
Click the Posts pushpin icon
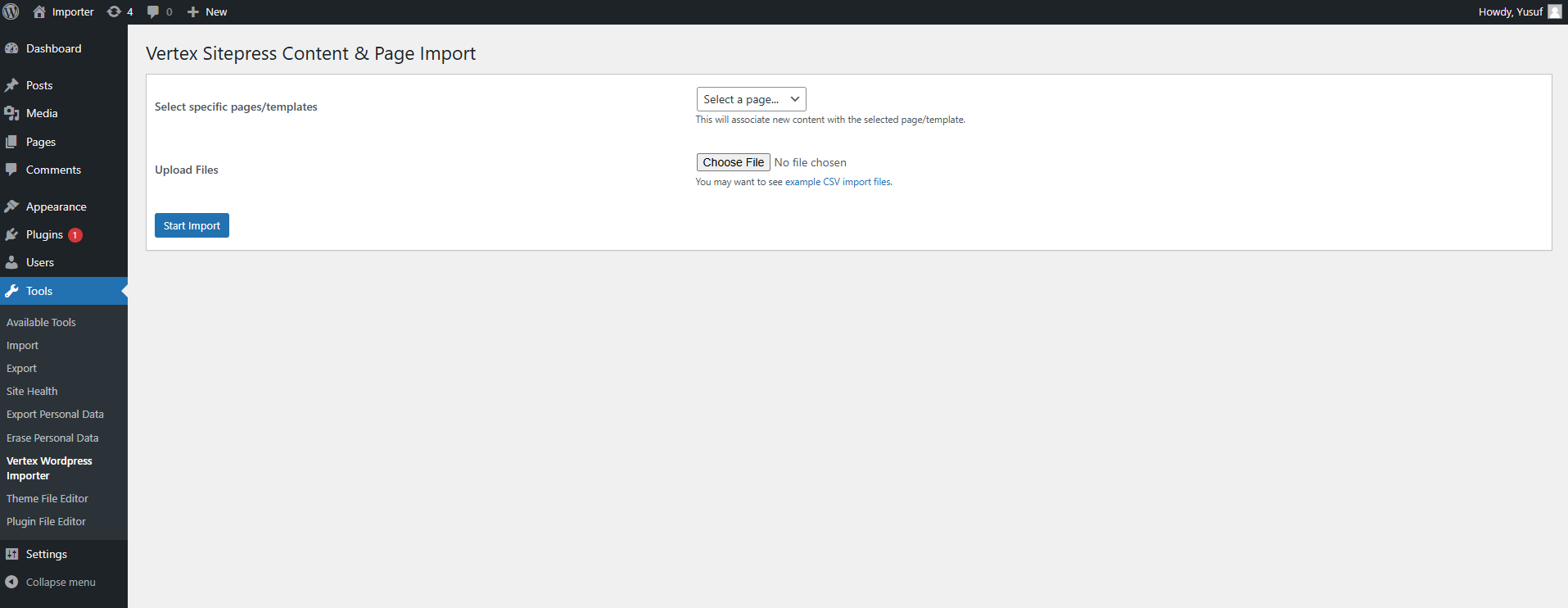coord(11,85)
